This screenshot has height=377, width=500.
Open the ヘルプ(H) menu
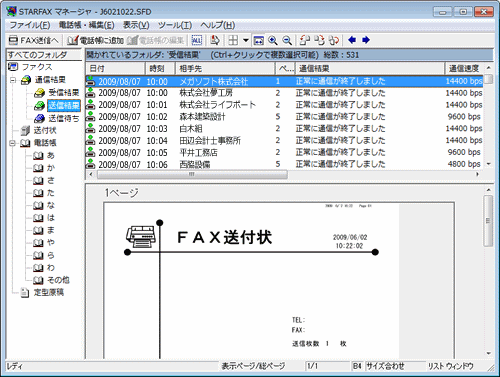(x=218, y=25)
